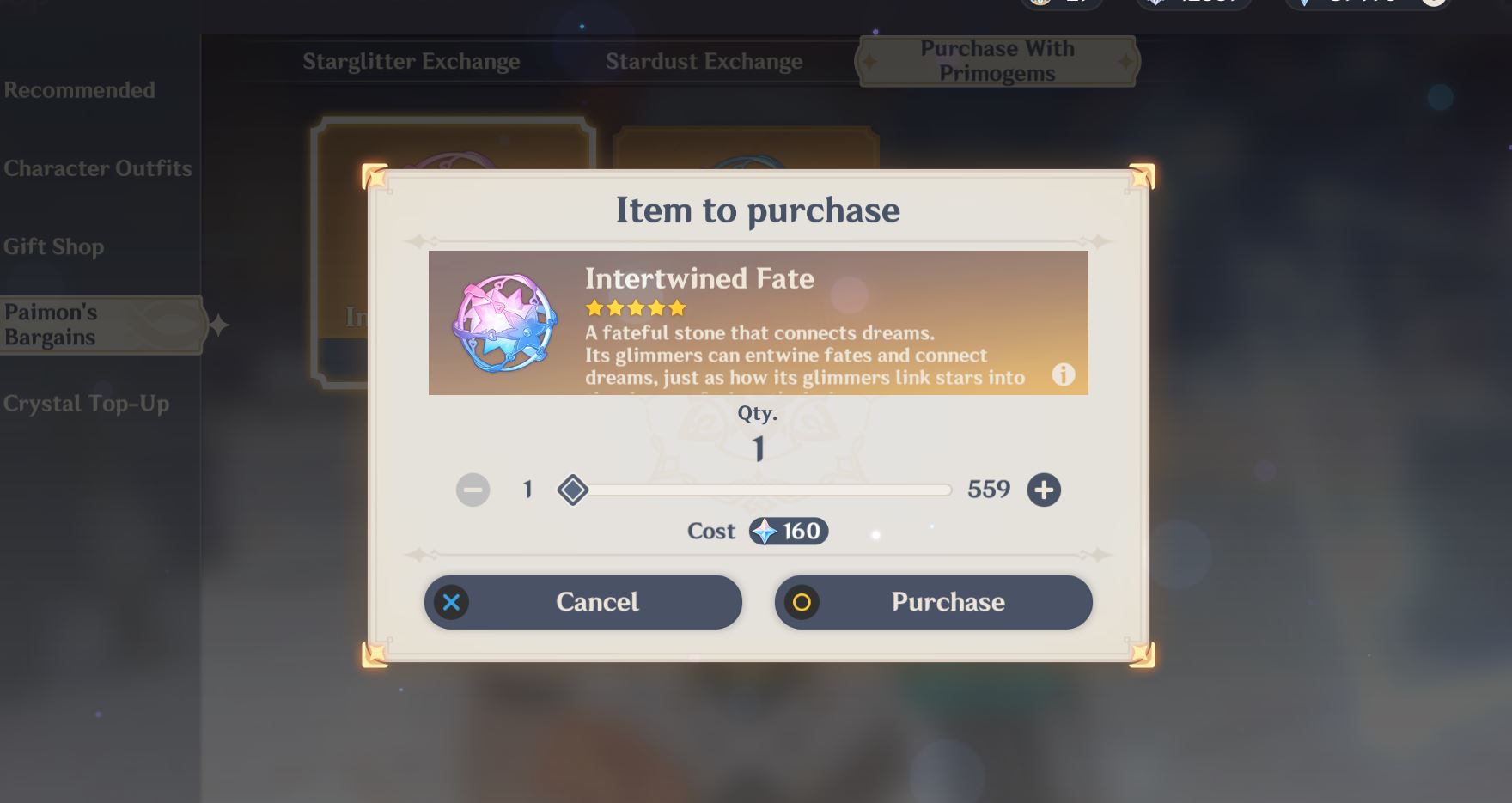1512x803 pixels.
Task: Switch to Starglitter Exchange tab
Action: pos(411,62)
